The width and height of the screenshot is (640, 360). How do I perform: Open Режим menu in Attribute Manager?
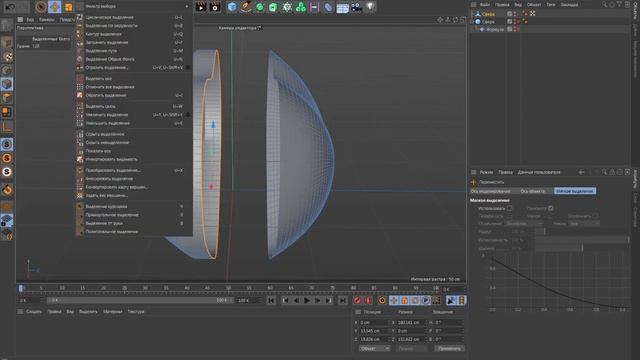486,172
